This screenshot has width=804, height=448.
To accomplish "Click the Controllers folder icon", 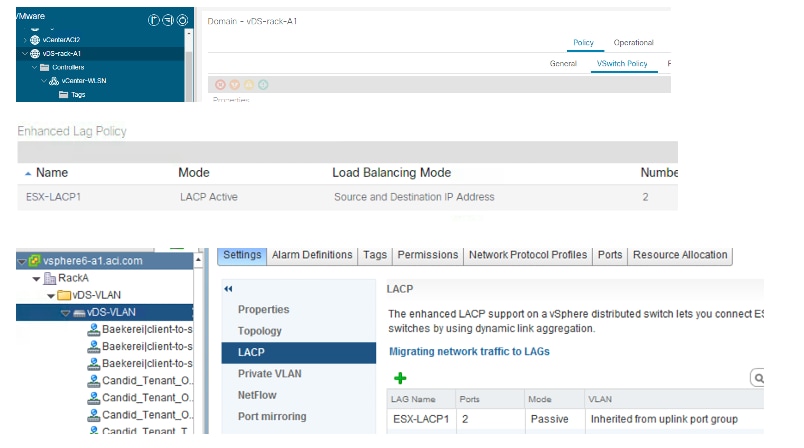I will coord(45,67).
